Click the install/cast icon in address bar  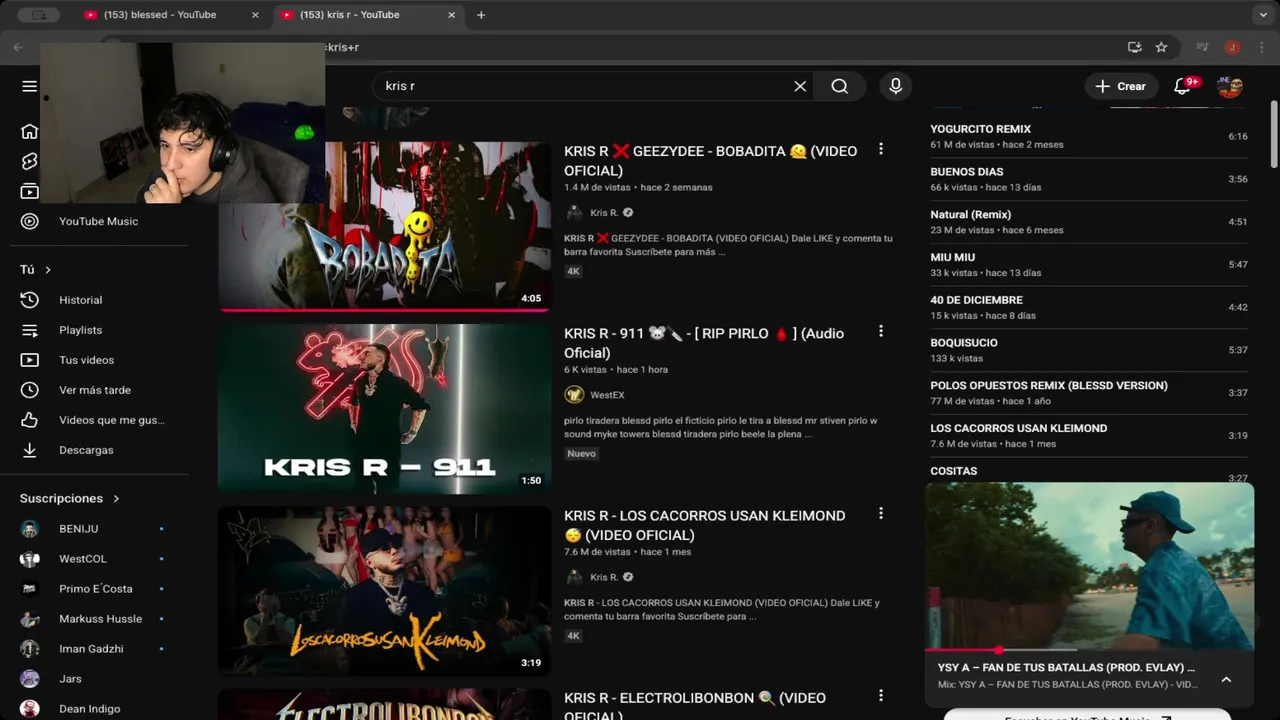(x=1134, y=47)
